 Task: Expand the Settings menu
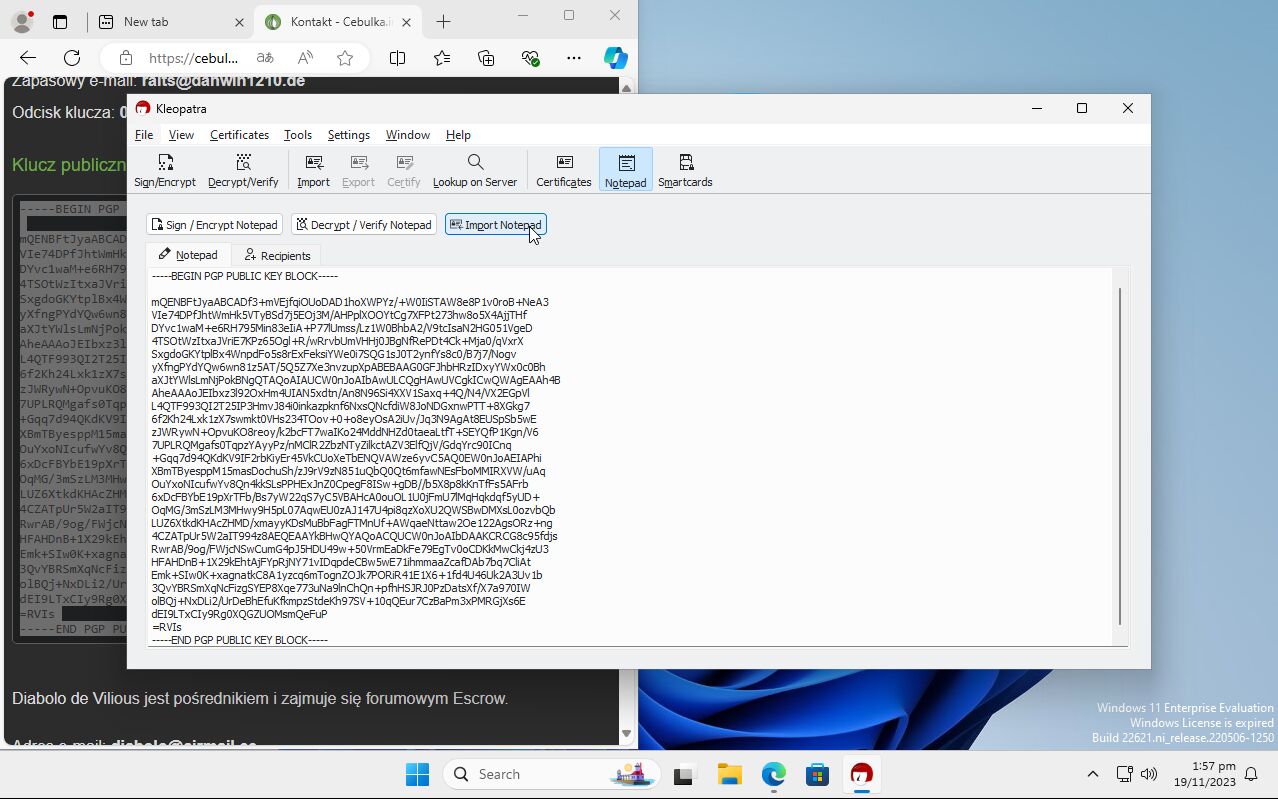pyautogui.click(x=348, y=135)
